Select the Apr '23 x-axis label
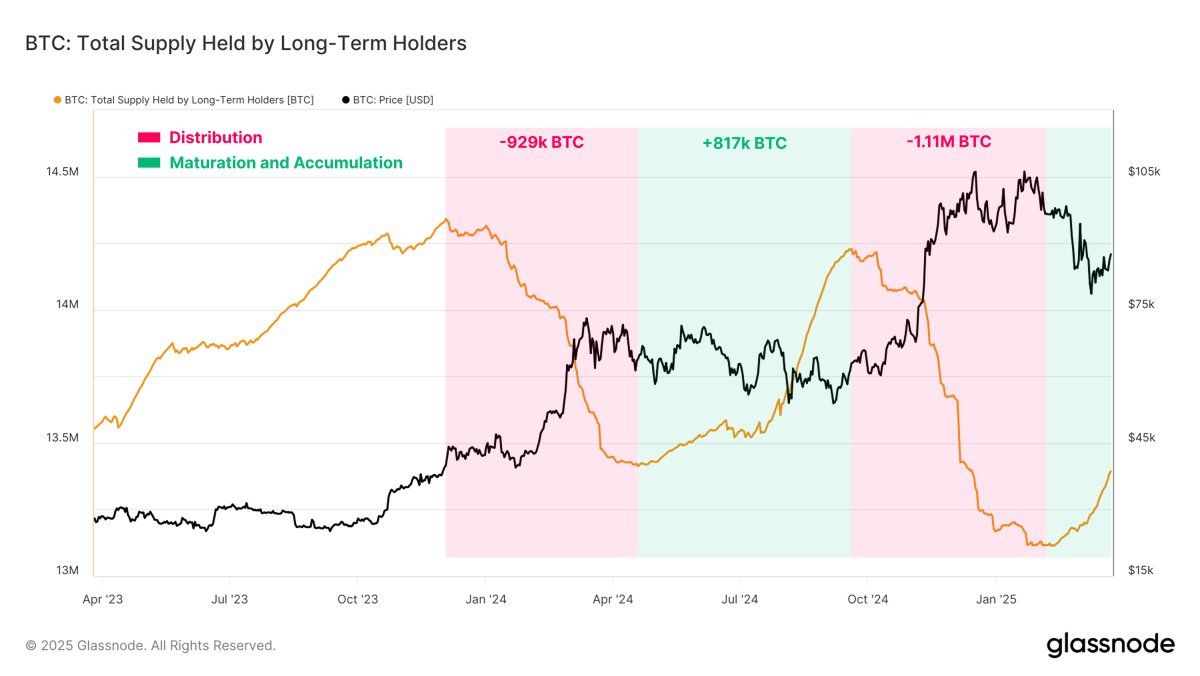Image resolution: width=1200 pixels, height=676 pixels. [x=103, y=599]
